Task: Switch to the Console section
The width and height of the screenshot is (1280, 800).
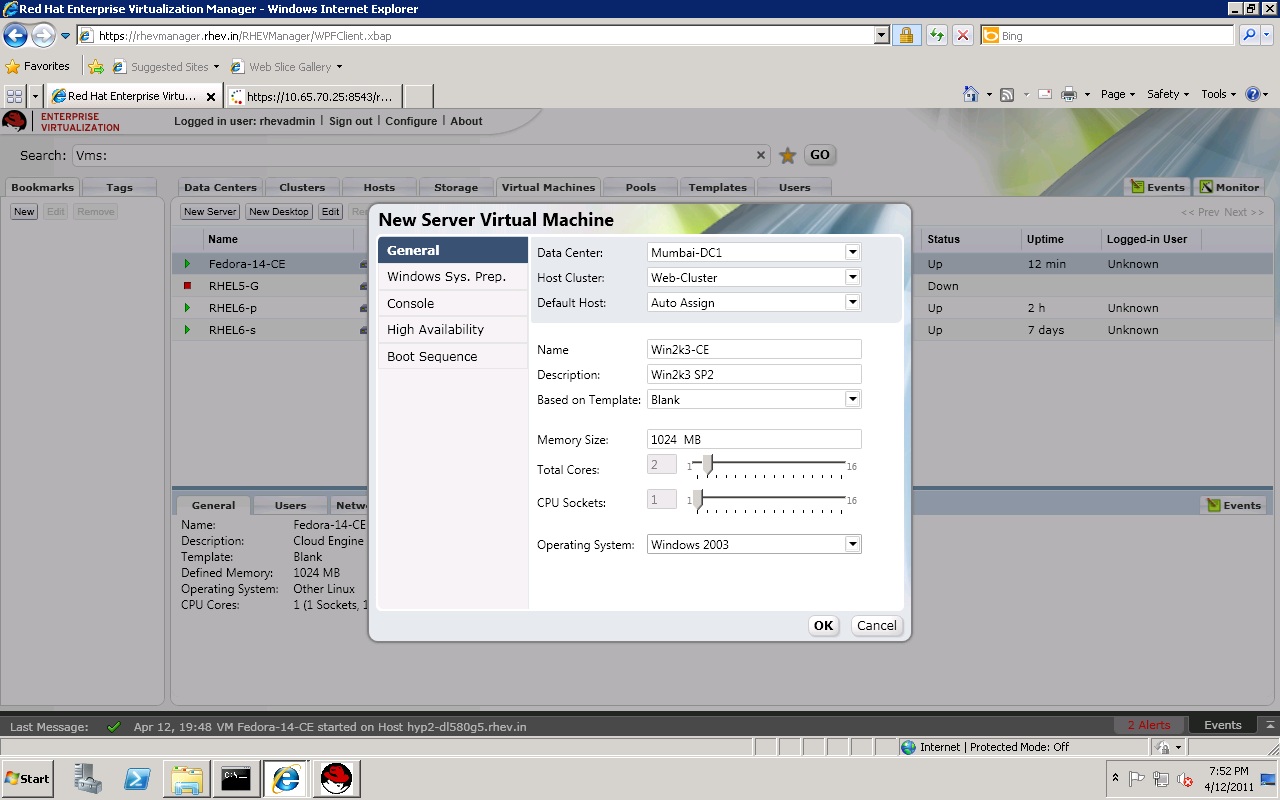Action: point(453,303)
